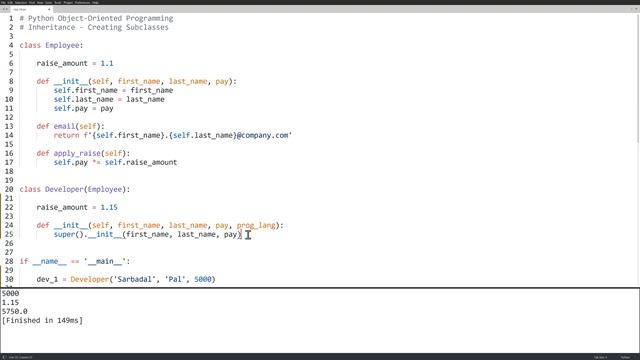Click the tab navigation arrows left of the tab
The image size is (640, 360).
pyautogui.click(x=5, y=9)
